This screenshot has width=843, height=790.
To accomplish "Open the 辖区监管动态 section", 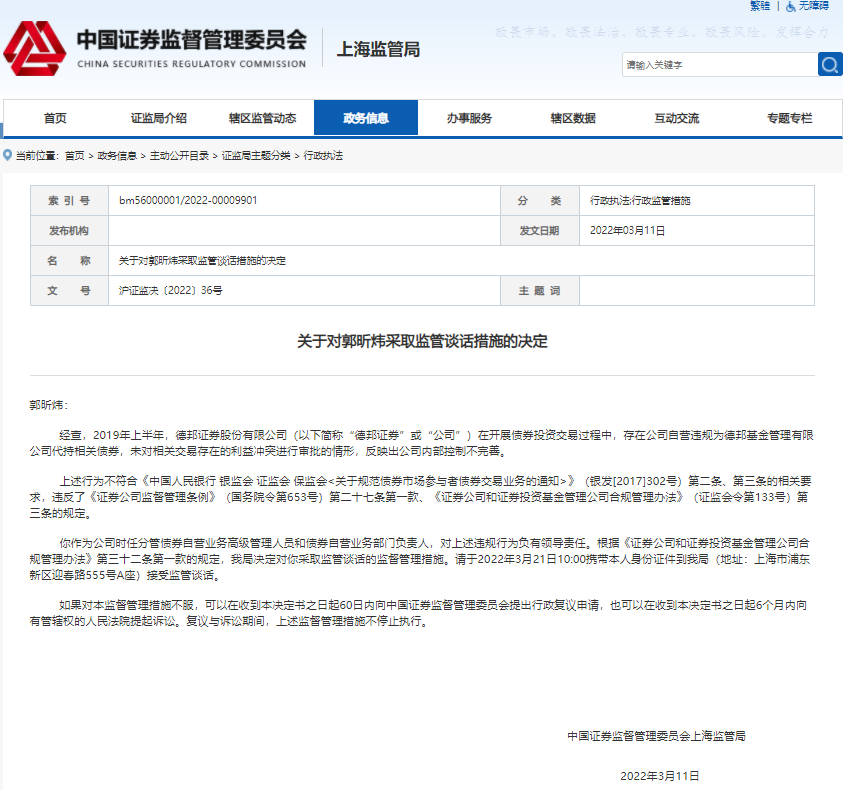I will 260,117.
